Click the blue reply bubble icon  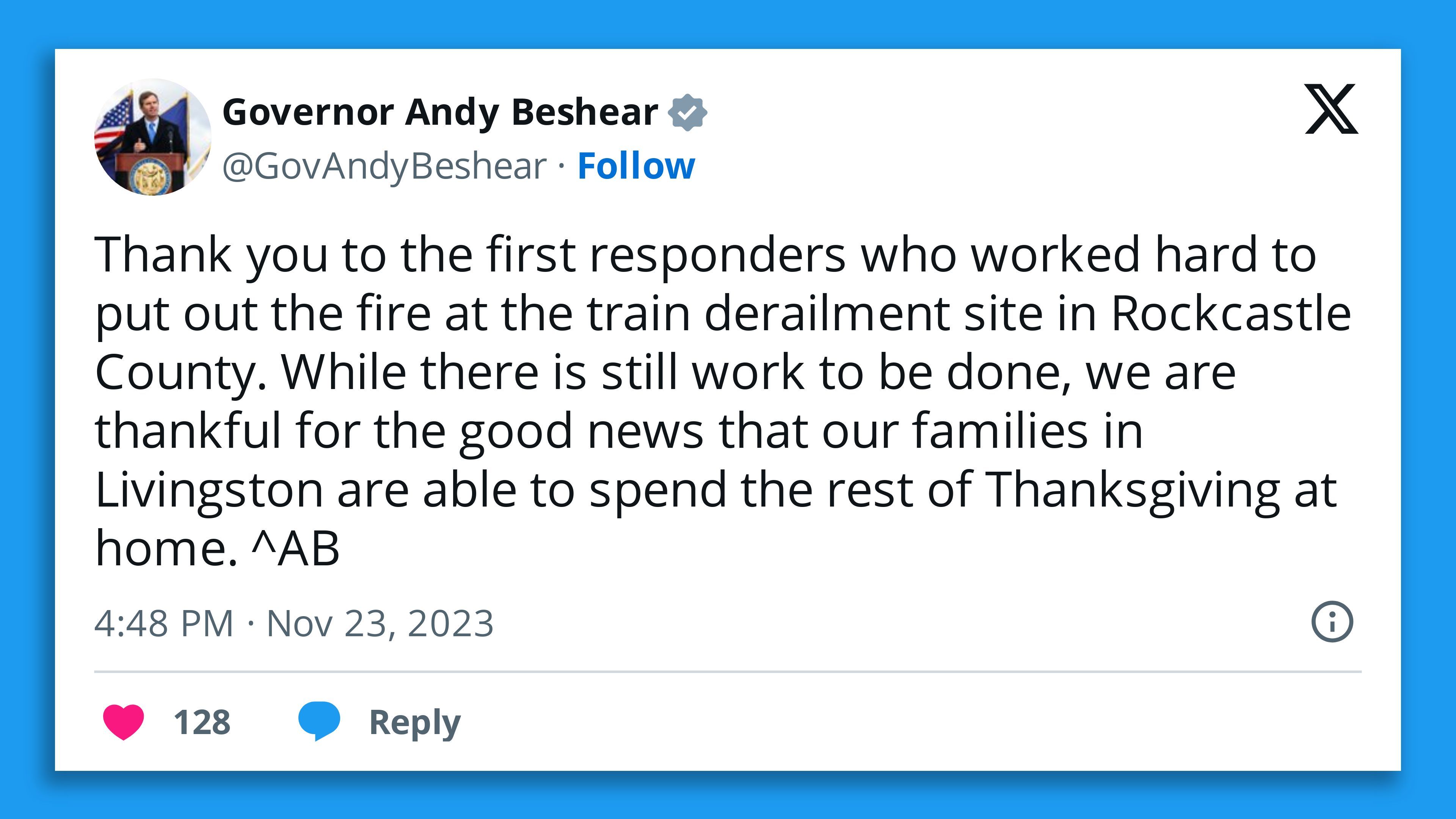coord(319,721)
